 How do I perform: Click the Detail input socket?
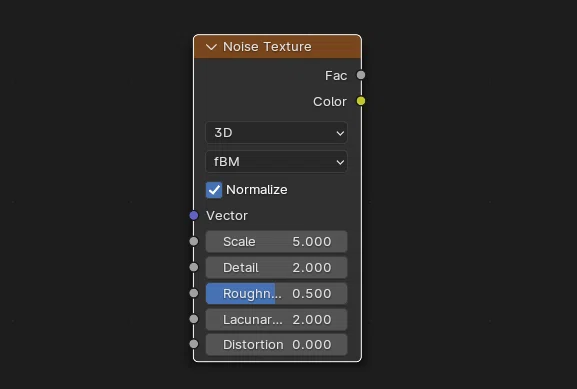(194, 267)
